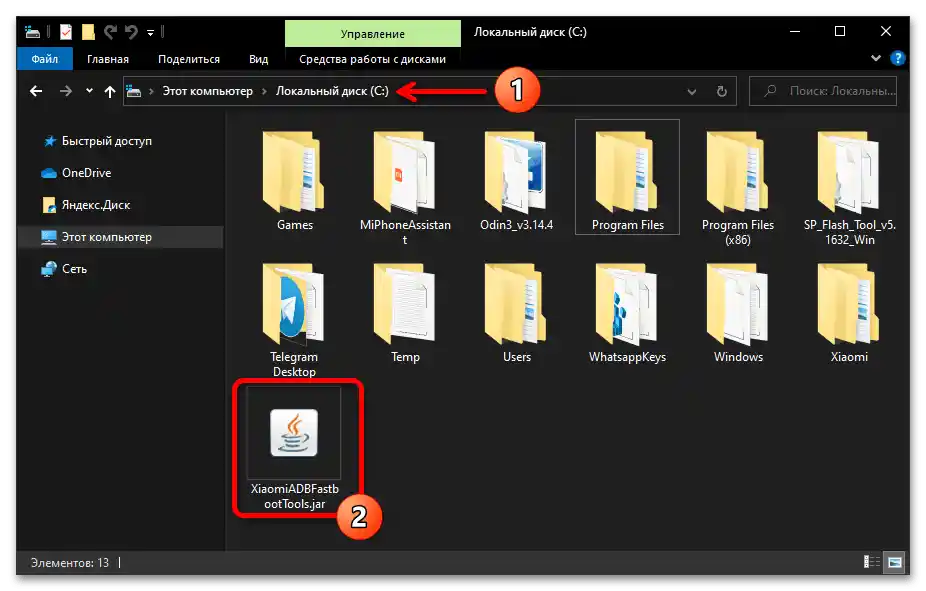The height and width of the screenshot is (591, 926).
Task: Click the drive icon in address bar
Action: click(134, 92)
